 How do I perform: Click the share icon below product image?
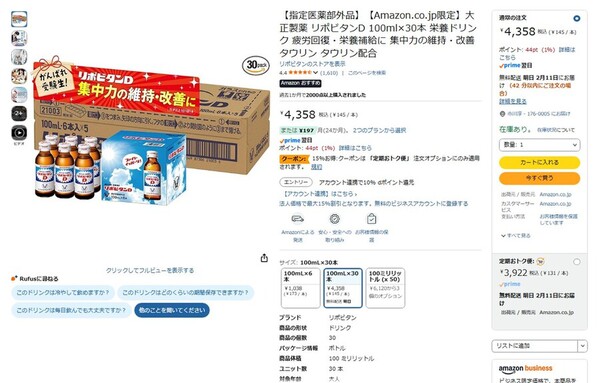(264, 258)
